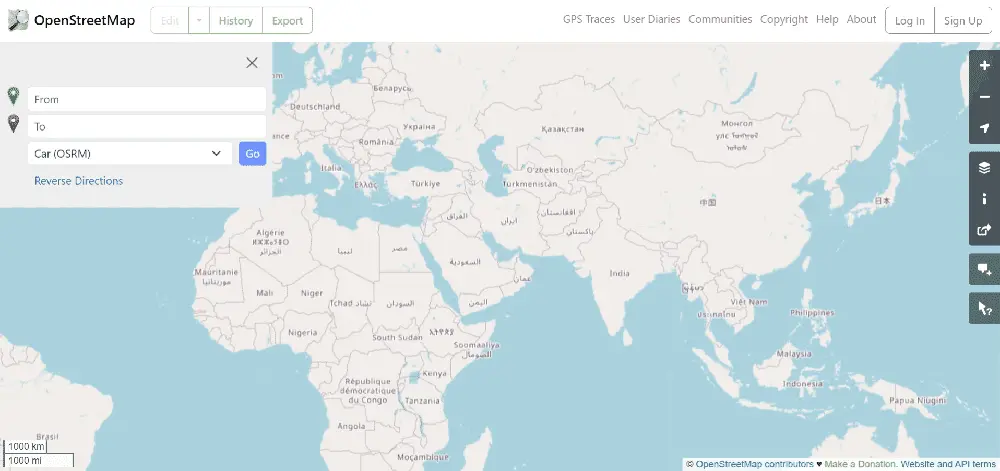Activate the Query features cursor icon
1000x471 pixels.
[x=984, y=308]
